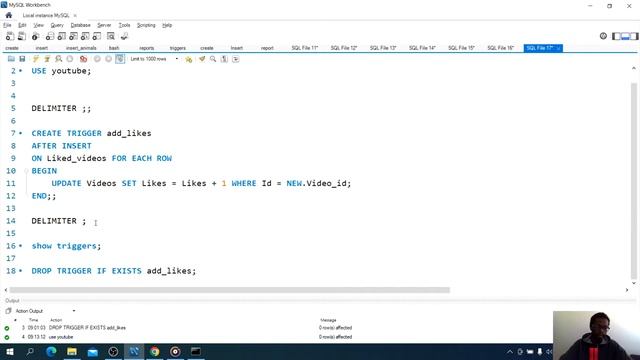Click the 'show triggers;' statement text
Viewport: 640px width, 360px height.
coord(66,246)
